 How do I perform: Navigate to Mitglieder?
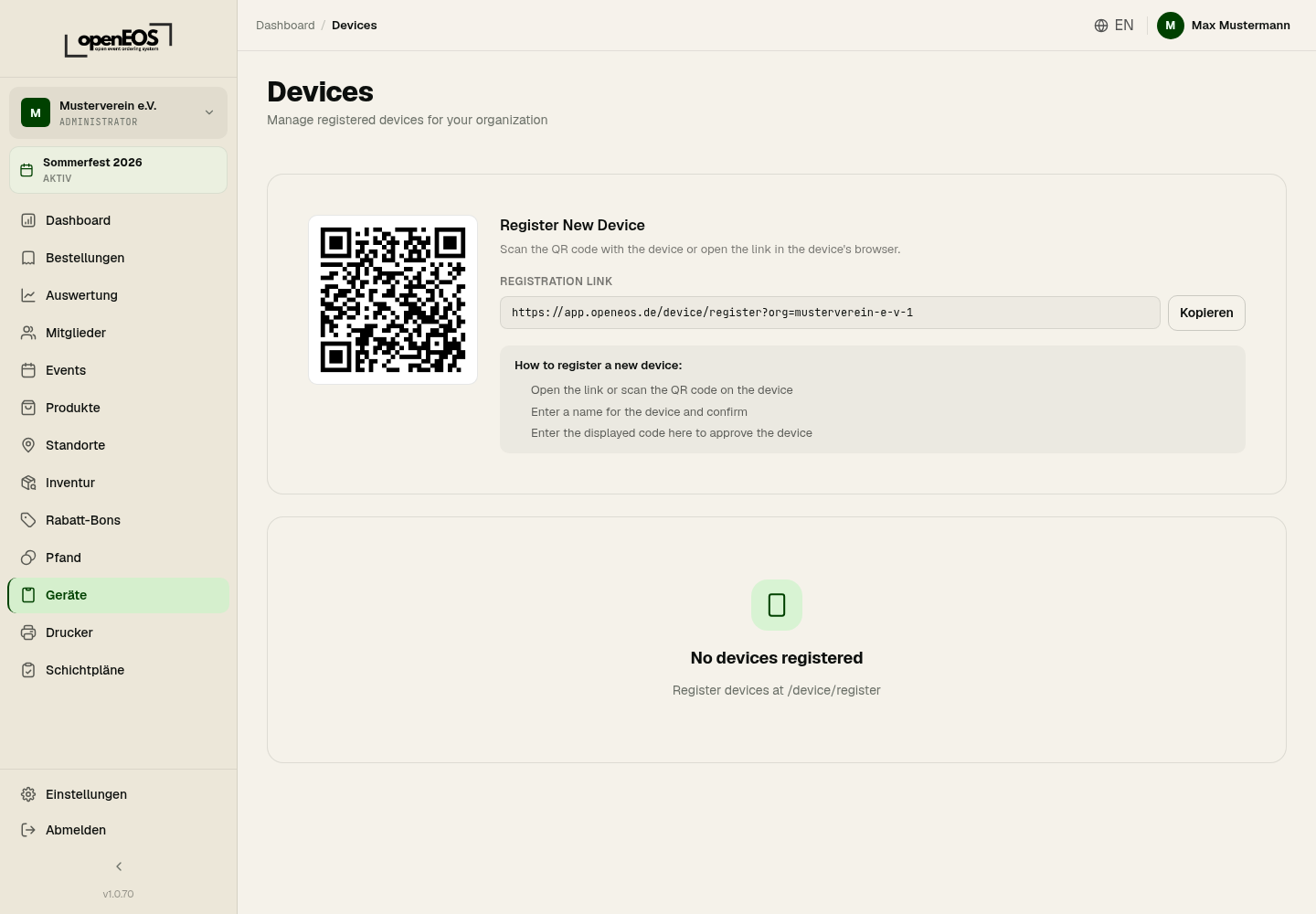[x=118, y=333]
